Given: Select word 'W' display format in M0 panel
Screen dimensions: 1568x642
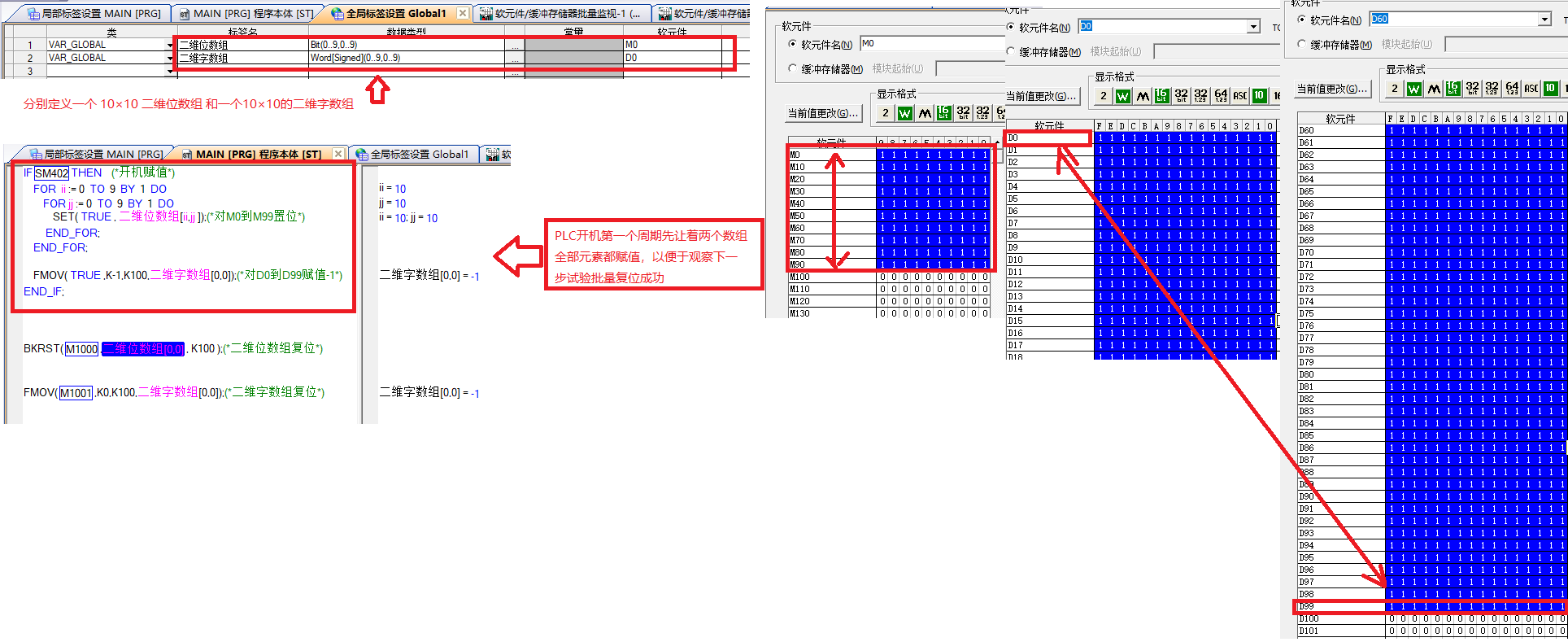Looking at the screenshot, I should 904,113.
